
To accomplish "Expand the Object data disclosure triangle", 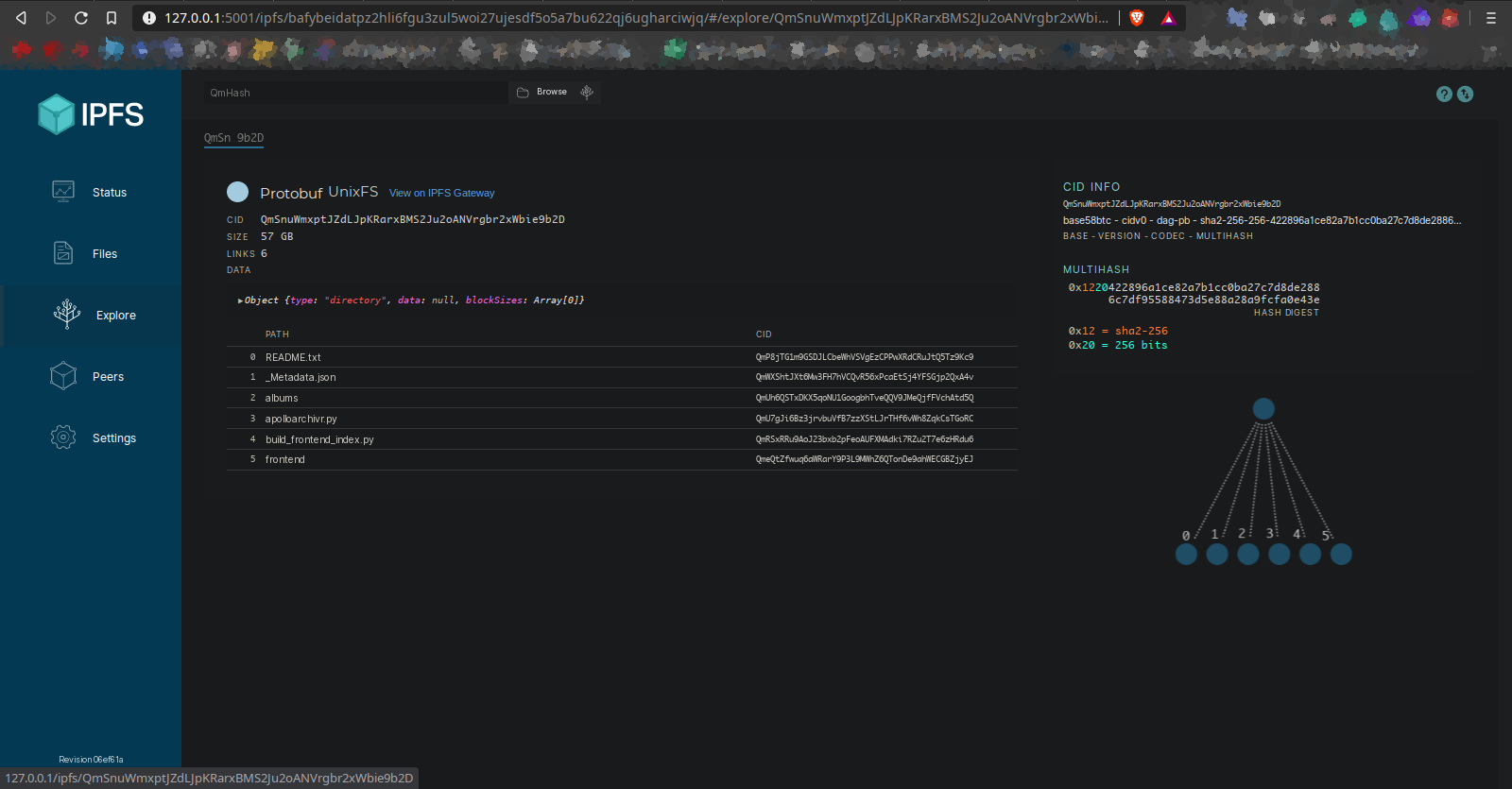I will (240, 300).
